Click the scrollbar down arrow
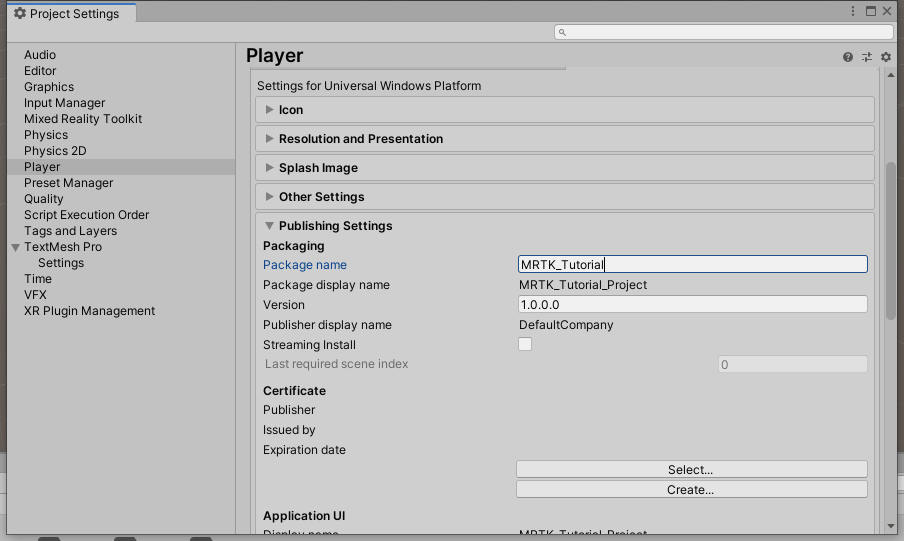This screenshot has height=541, width=904. [891, 526]
